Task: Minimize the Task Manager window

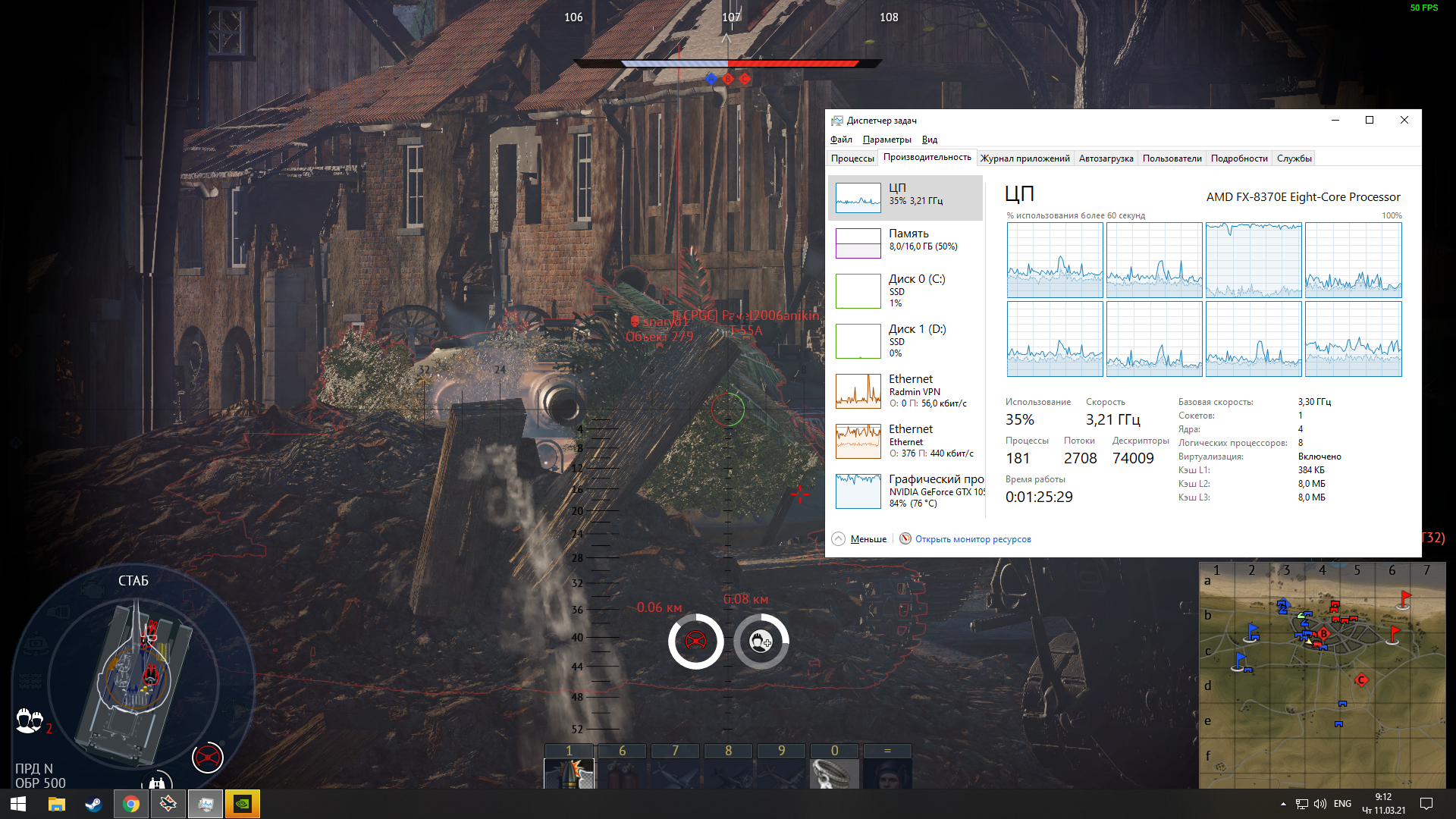Action: pos(1335,120)
